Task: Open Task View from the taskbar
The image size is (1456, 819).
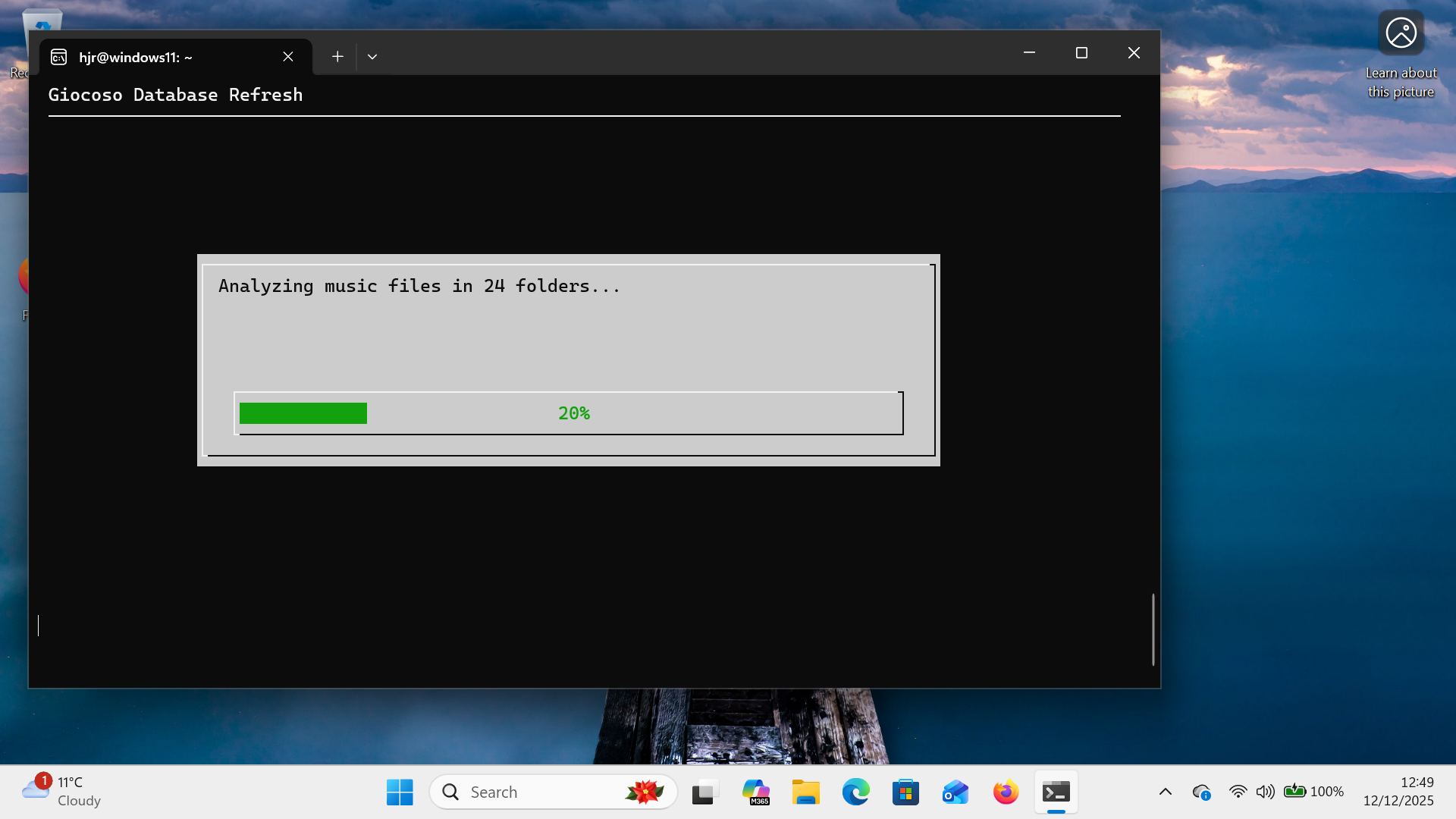Action: (704, 792)
